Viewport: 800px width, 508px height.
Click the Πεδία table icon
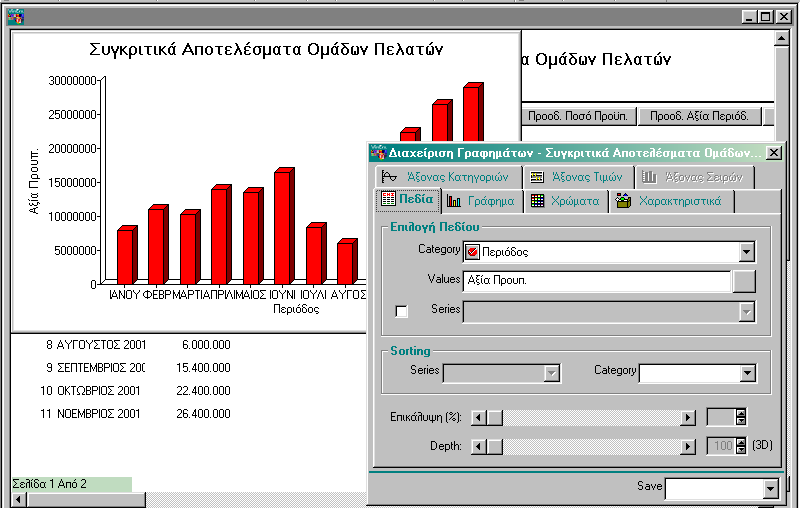[388, 199]
